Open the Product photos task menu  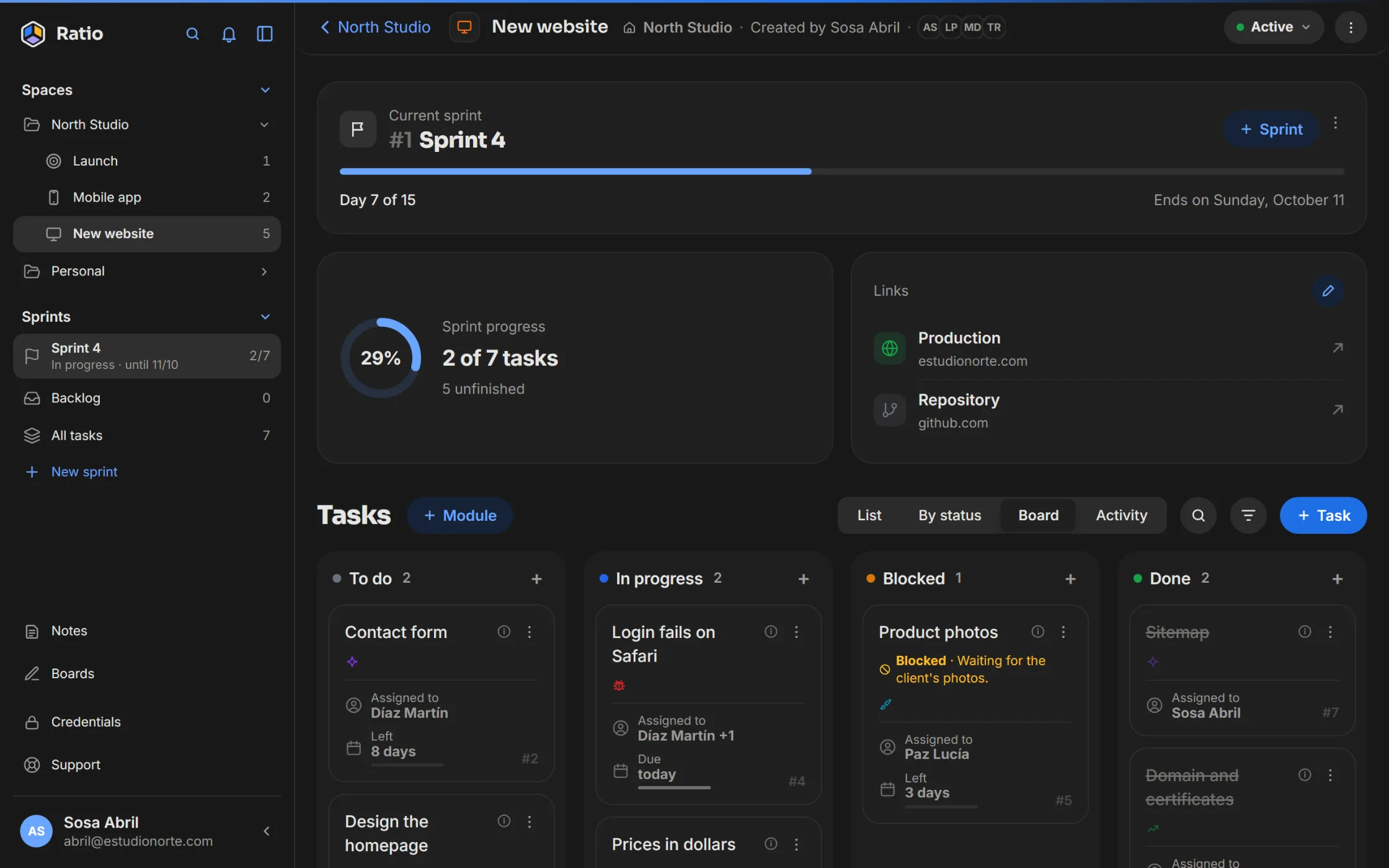coord(1063,632)
